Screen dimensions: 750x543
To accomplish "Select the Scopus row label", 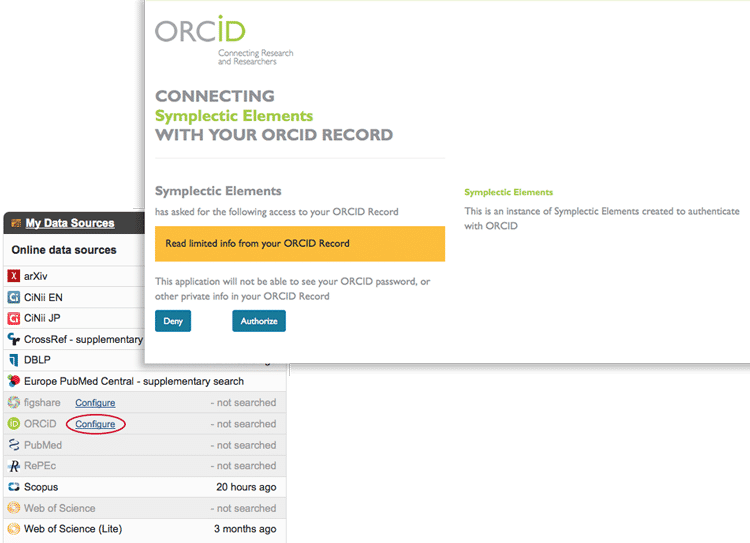I will 41,487.
